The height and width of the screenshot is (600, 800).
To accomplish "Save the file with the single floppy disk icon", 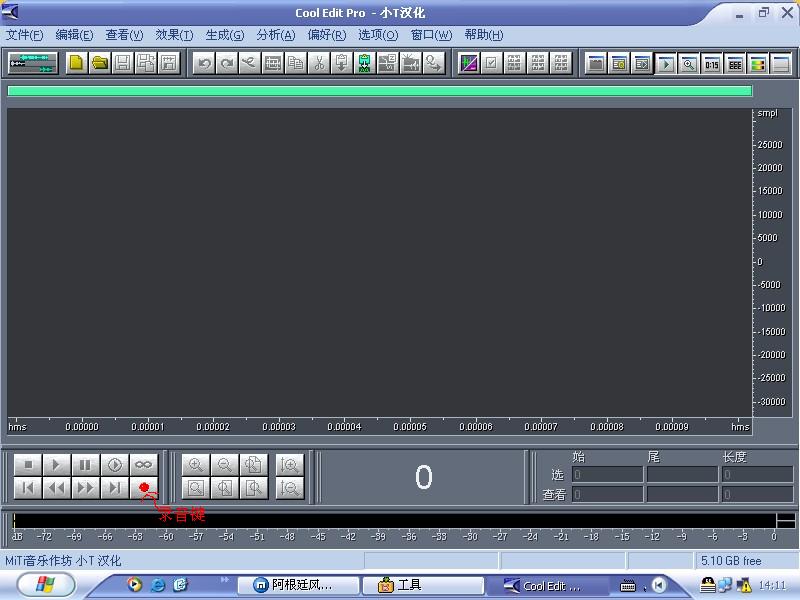I will tap(123, 63).
